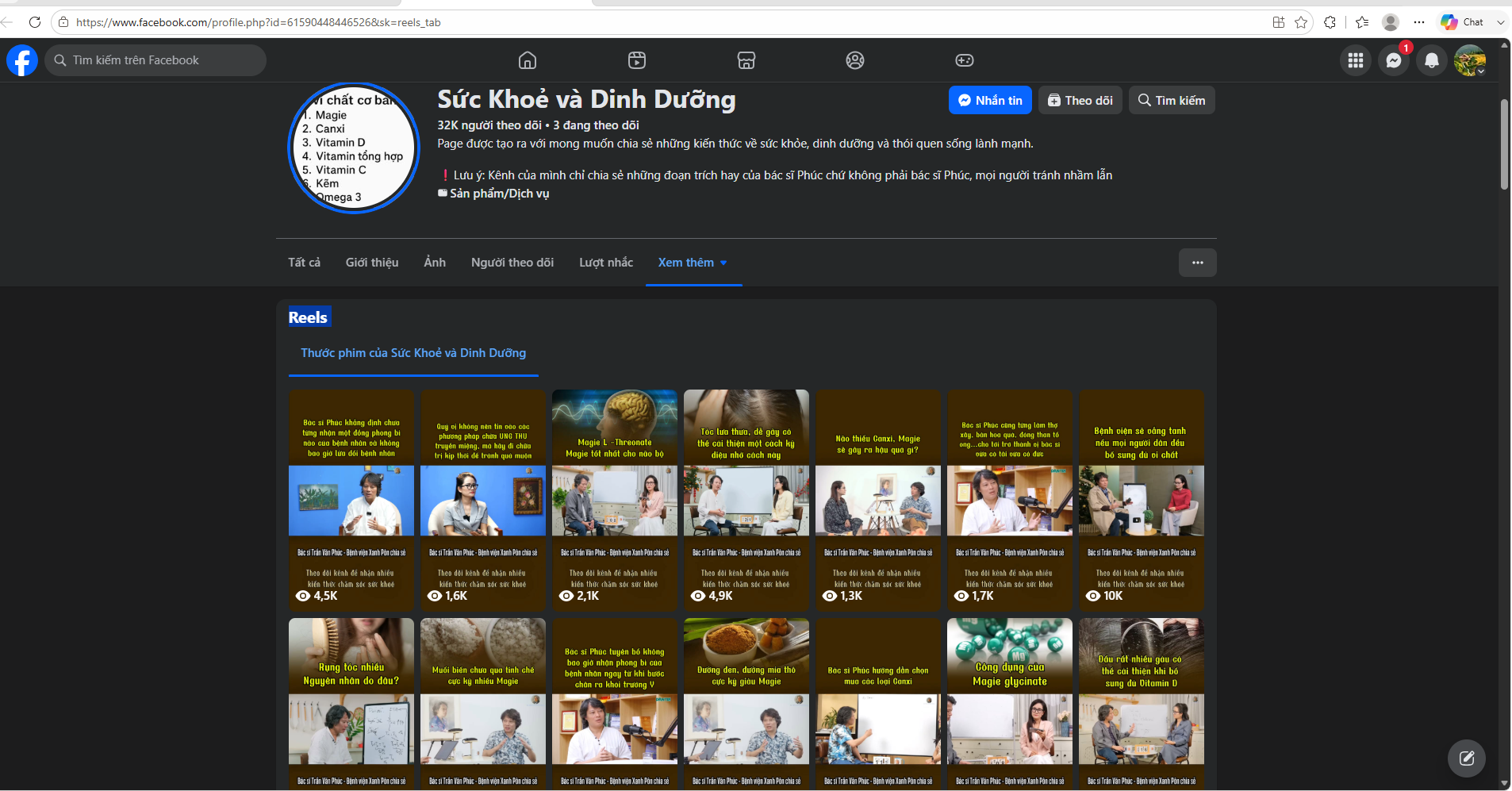Click the Theo dõi follow button
Screen dimensions: 1512x791
click(x=1080, y=100)
